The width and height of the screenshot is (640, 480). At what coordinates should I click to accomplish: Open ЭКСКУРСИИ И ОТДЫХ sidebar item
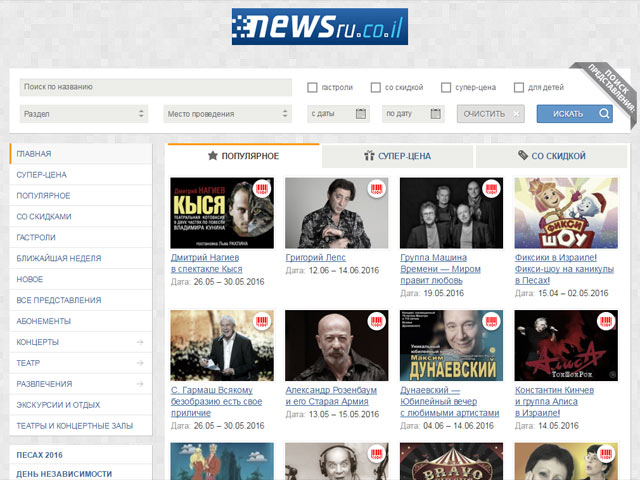click(81, 405)
